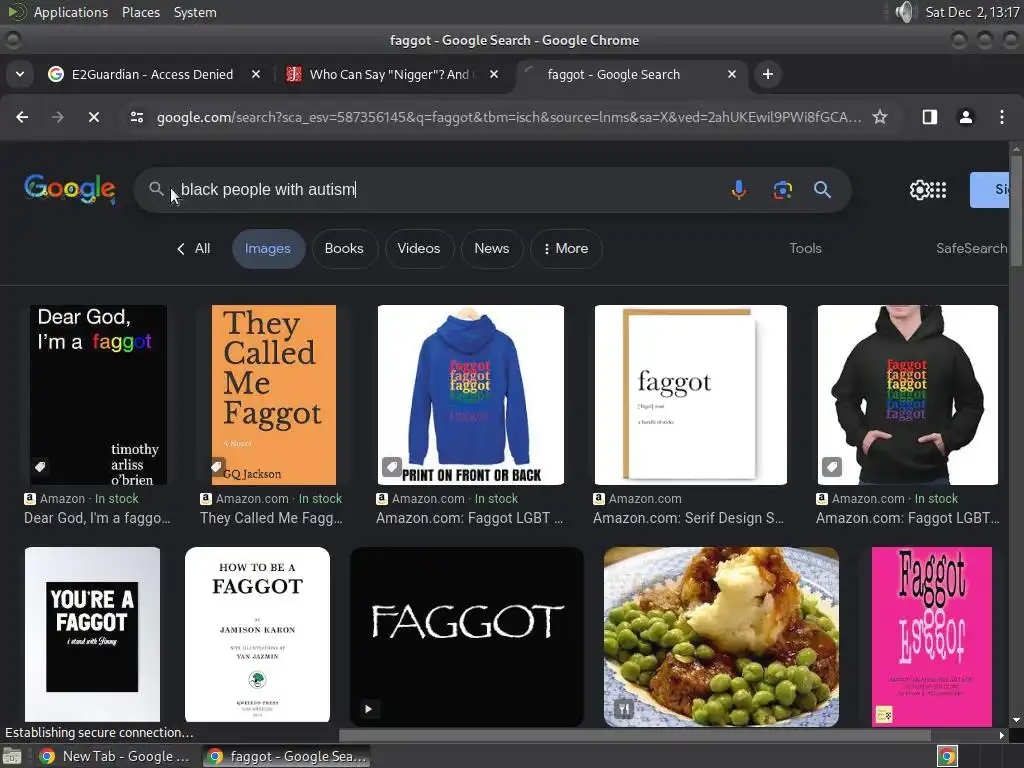Image resolution: width=1024 pixels, height=768 pixels.
Task: Expand the More search filters menu
Action: 566,248
